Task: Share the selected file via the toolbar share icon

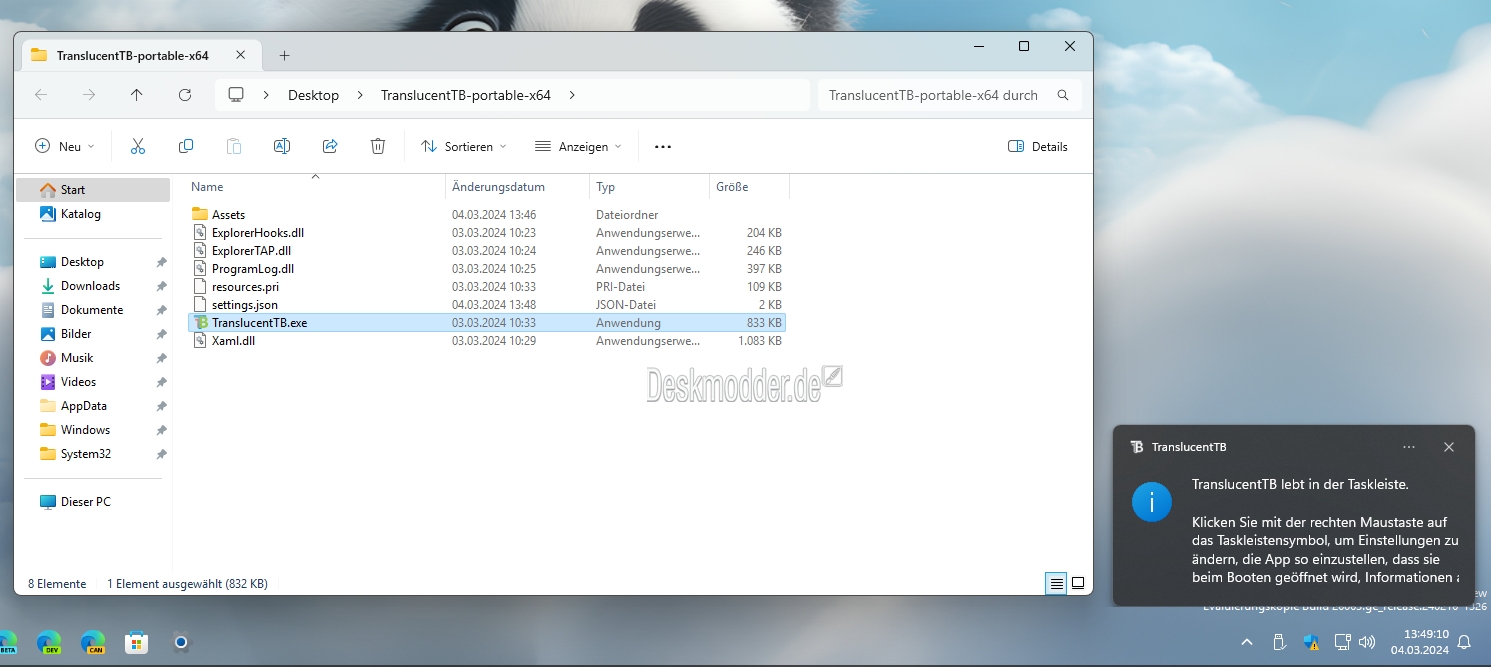Action: pos(330,146)
